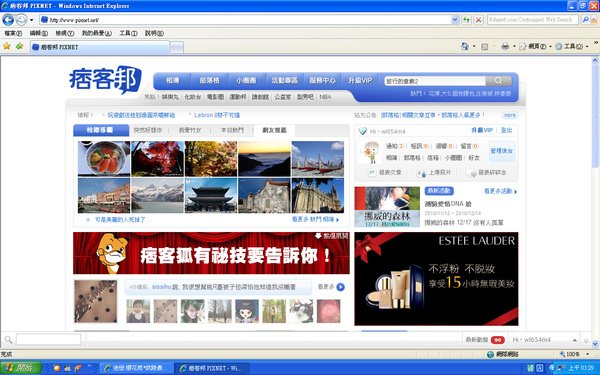This screenshot has width=600, height=375.
Task: Click the Add to Favorites icon
Action: click(x=20, y=46)
